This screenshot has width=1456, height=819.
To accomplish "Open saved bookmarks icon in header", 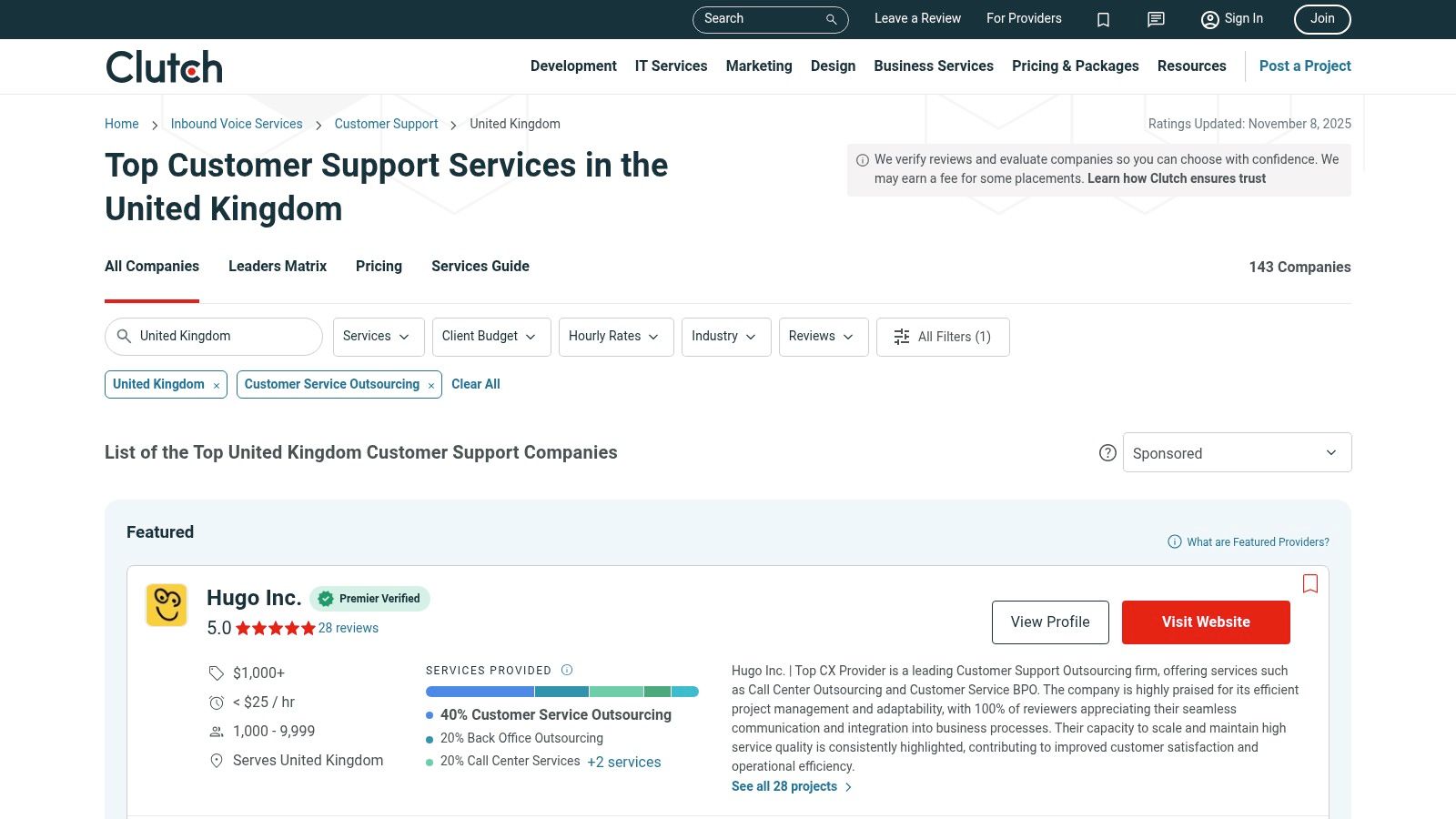I will (x=1103, y=19).
